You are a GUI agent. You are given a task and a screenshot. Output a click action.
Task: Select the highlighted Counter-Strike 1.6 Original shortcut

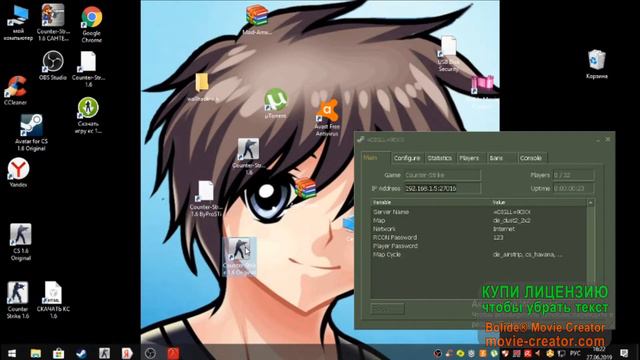pyautogui.click(x=240, y=257)
